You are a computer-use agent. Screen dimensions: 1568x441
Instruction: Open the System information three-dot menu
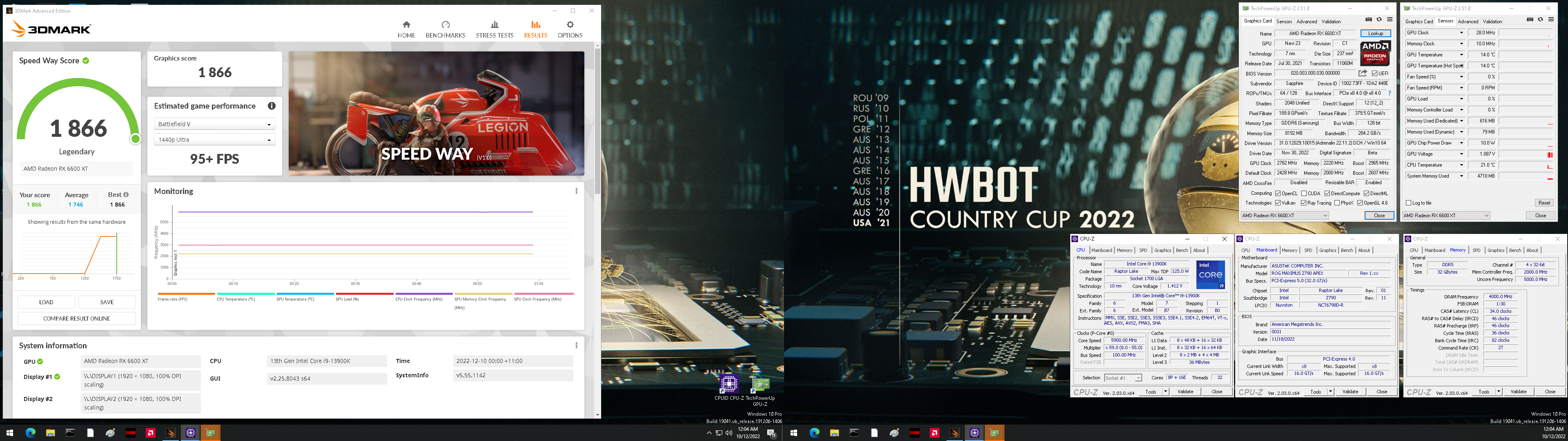tap(576, 345)
